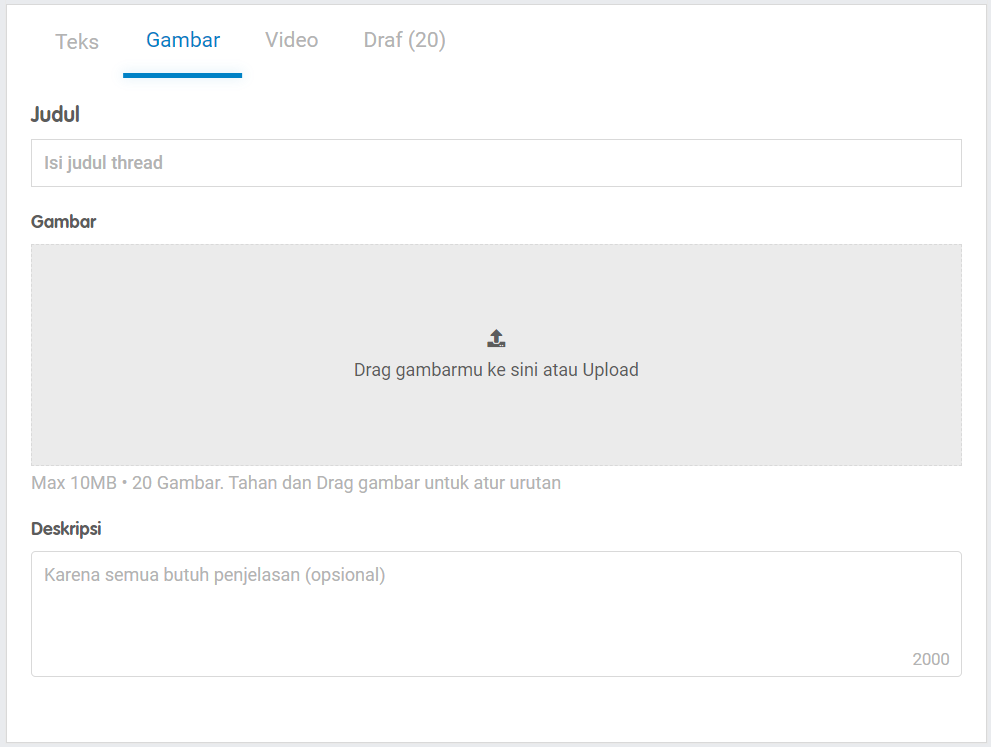Click the blue underline below Gambar tab
991x747 pixels.
(x=183, y=72)
